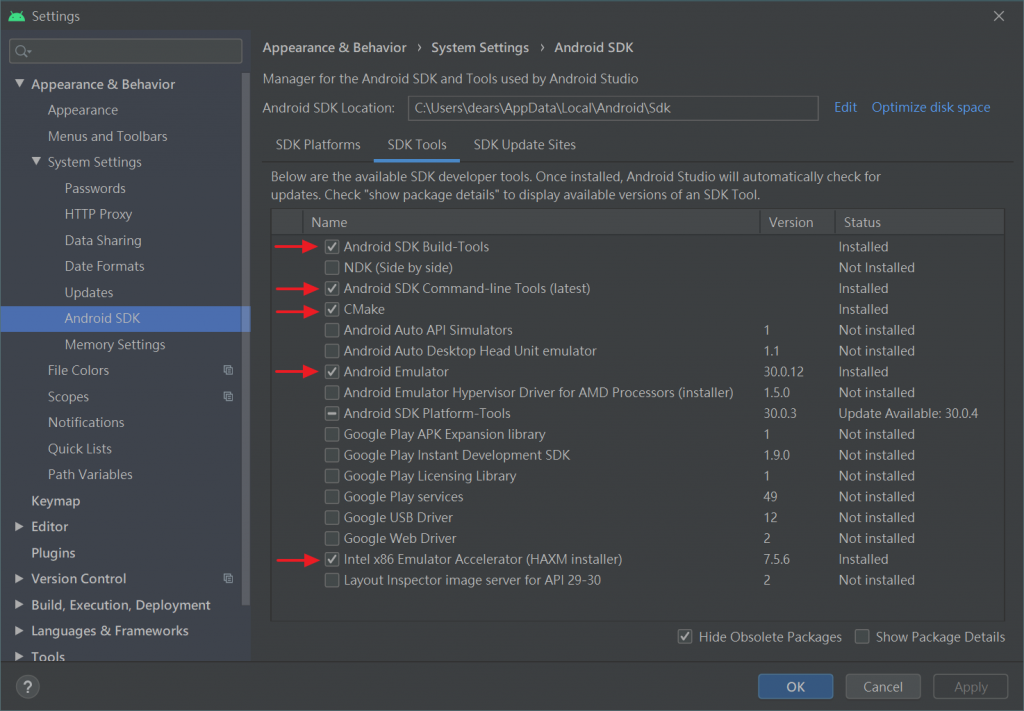Open Date Formats settings
Viewport: 1024px width, 711px height.
pyautogui.click(x=104, y=266)
